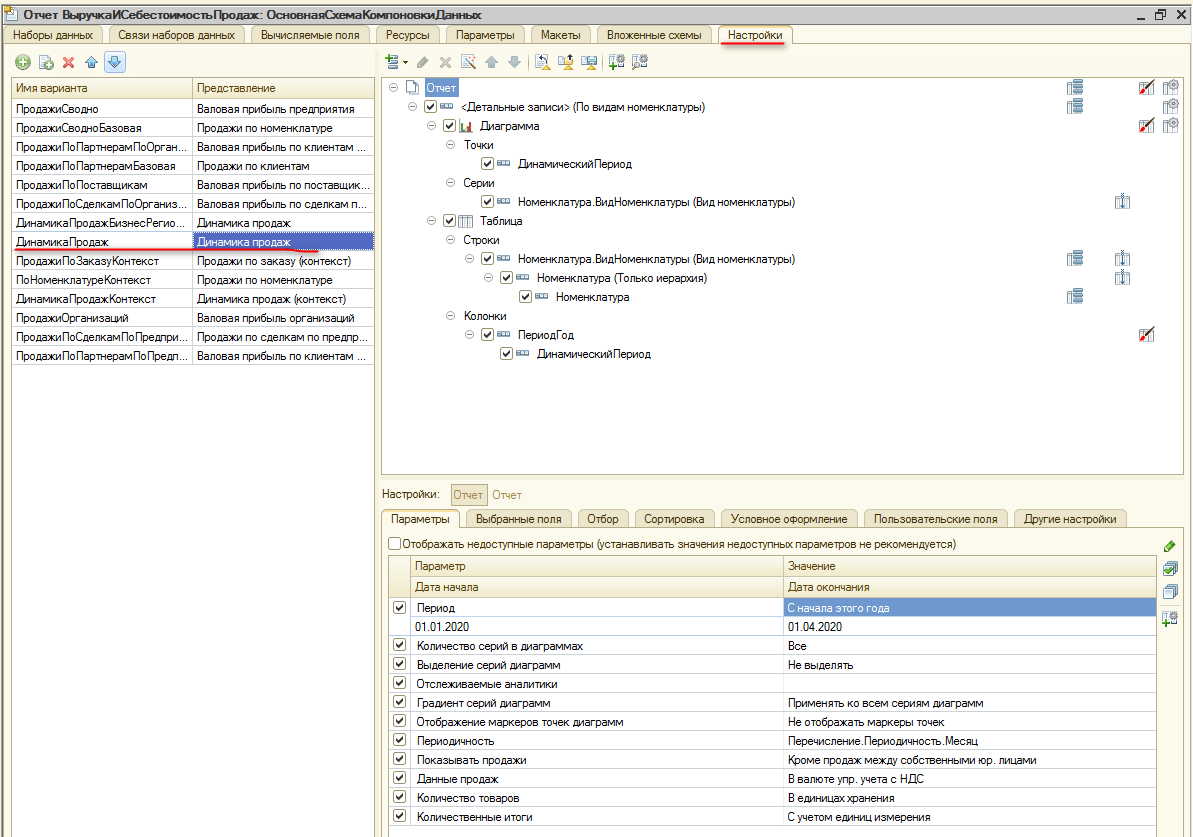
Task: Toggle the Таблица checkbox in structure tree
Action: (x=449, y=221)
